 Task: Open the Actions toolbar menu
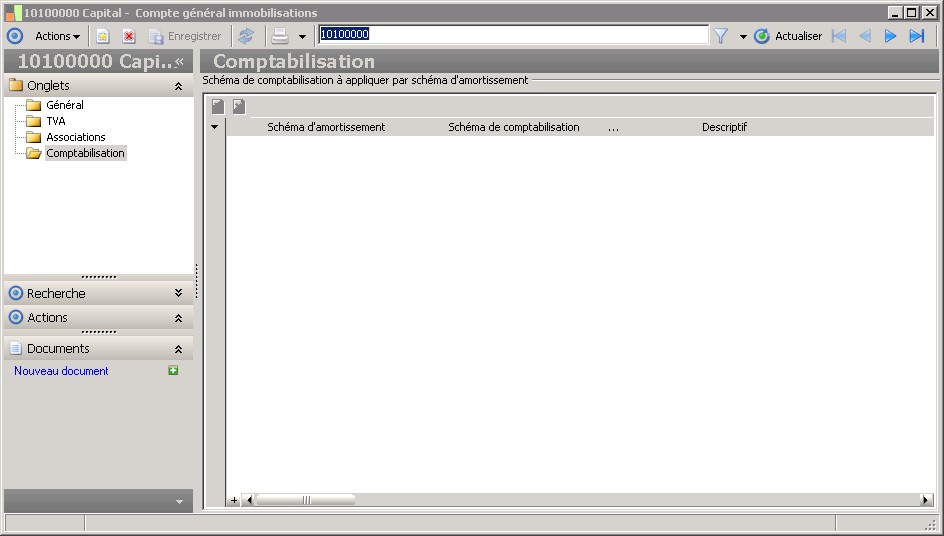click(57, 36)
